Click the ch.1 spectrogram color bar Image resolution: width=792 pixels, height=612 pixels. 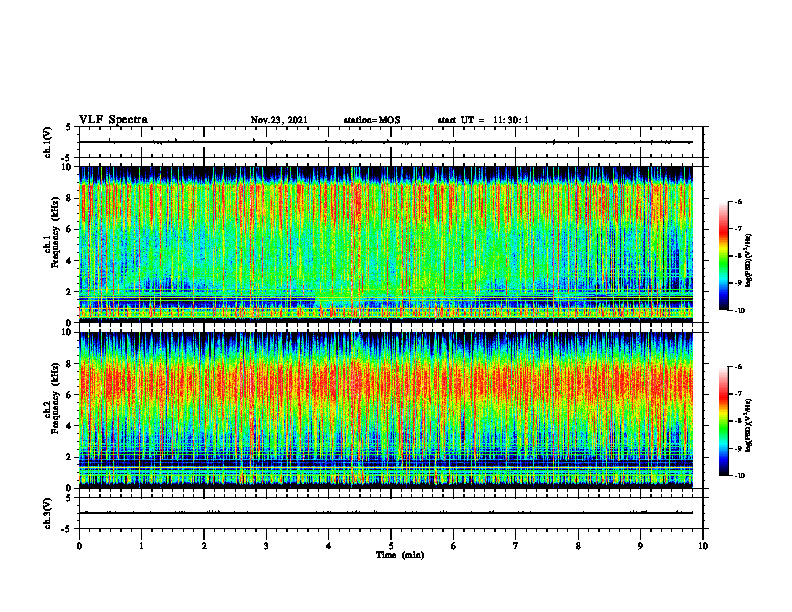pos(723,256)
